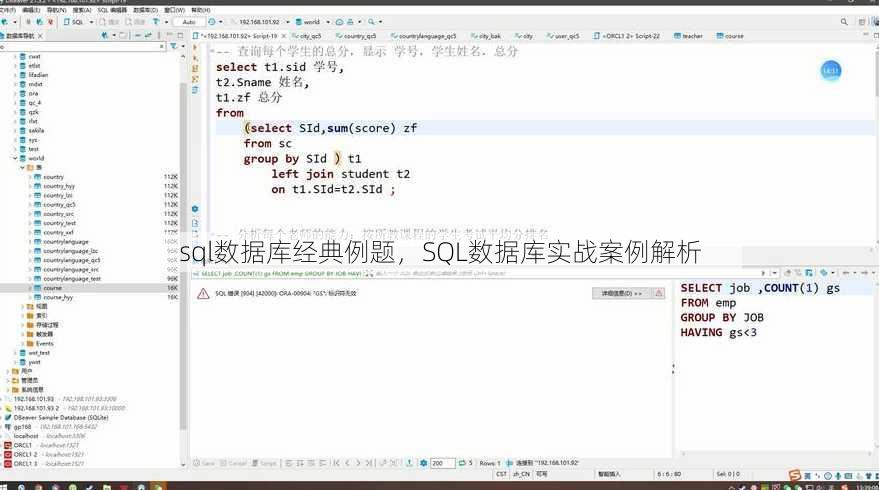879x490 pixels.
Task: Click the max rows field showing 200
Action: (442, 463)
